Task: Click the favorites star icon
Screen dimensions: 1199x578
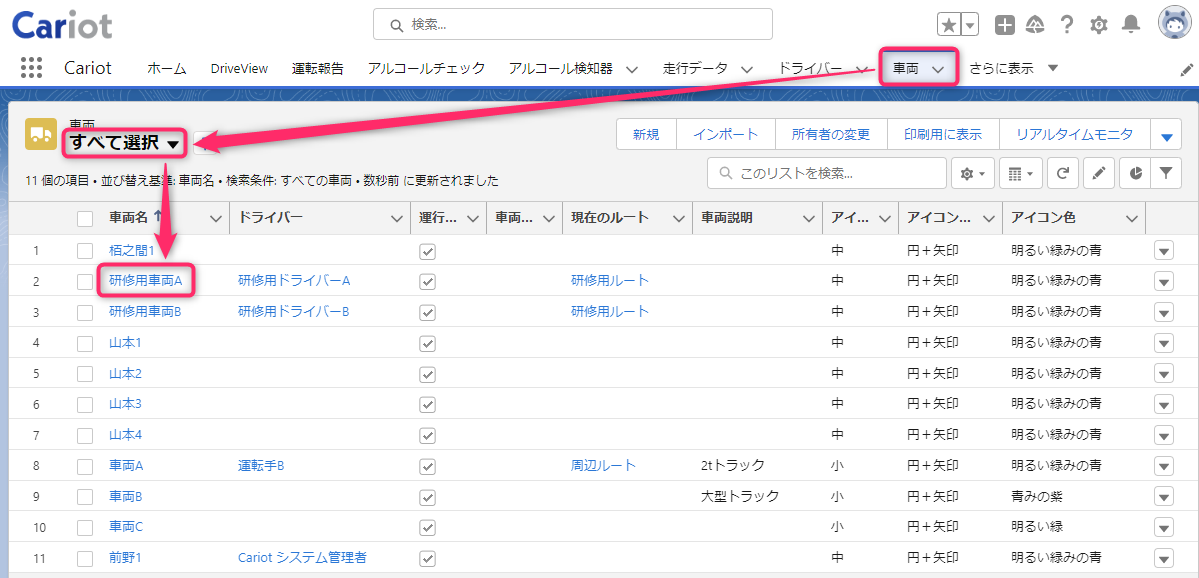Action: [x=949, y=24]
